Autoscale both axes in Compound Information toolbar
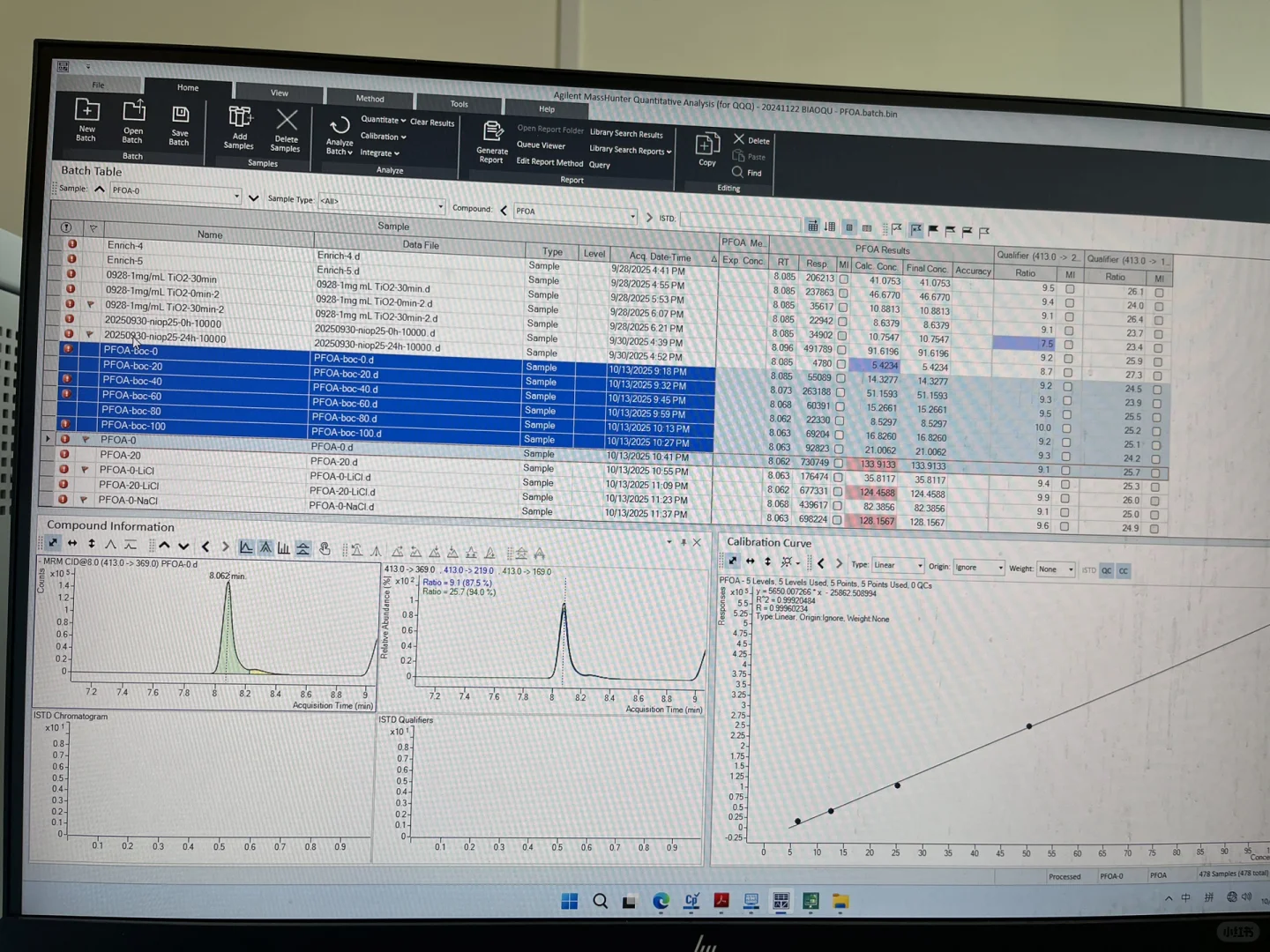The width and height of the screenshot is (1270, 952). (53, 543)
